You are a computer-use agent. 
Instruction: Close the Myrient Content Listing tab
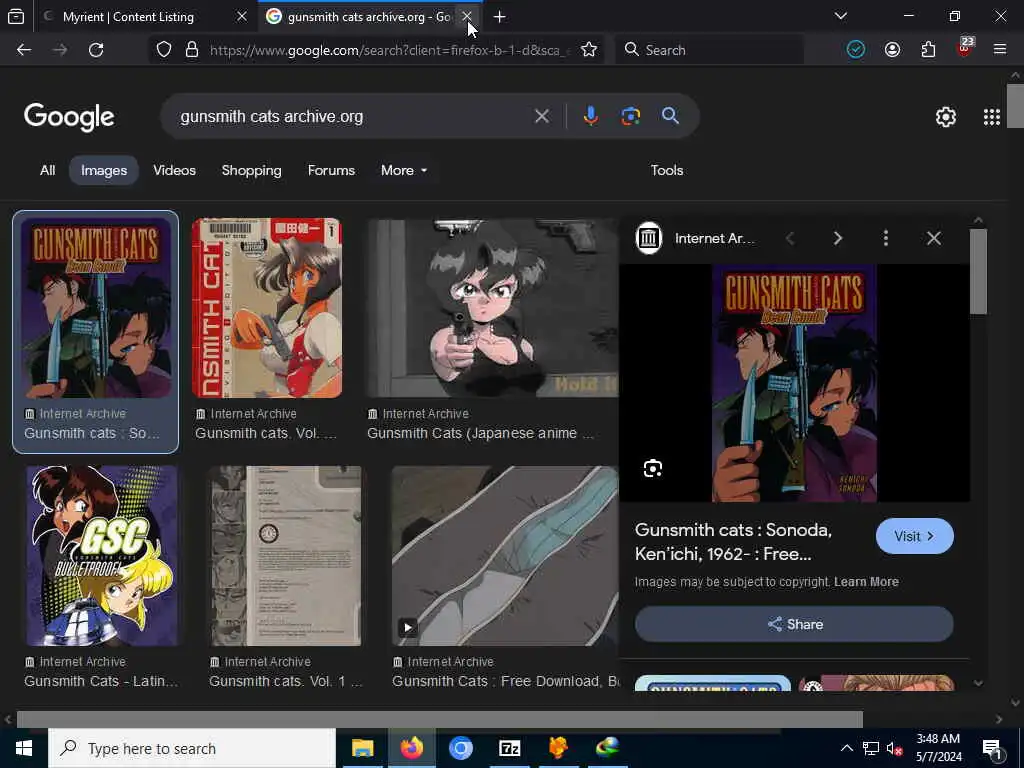242,16
